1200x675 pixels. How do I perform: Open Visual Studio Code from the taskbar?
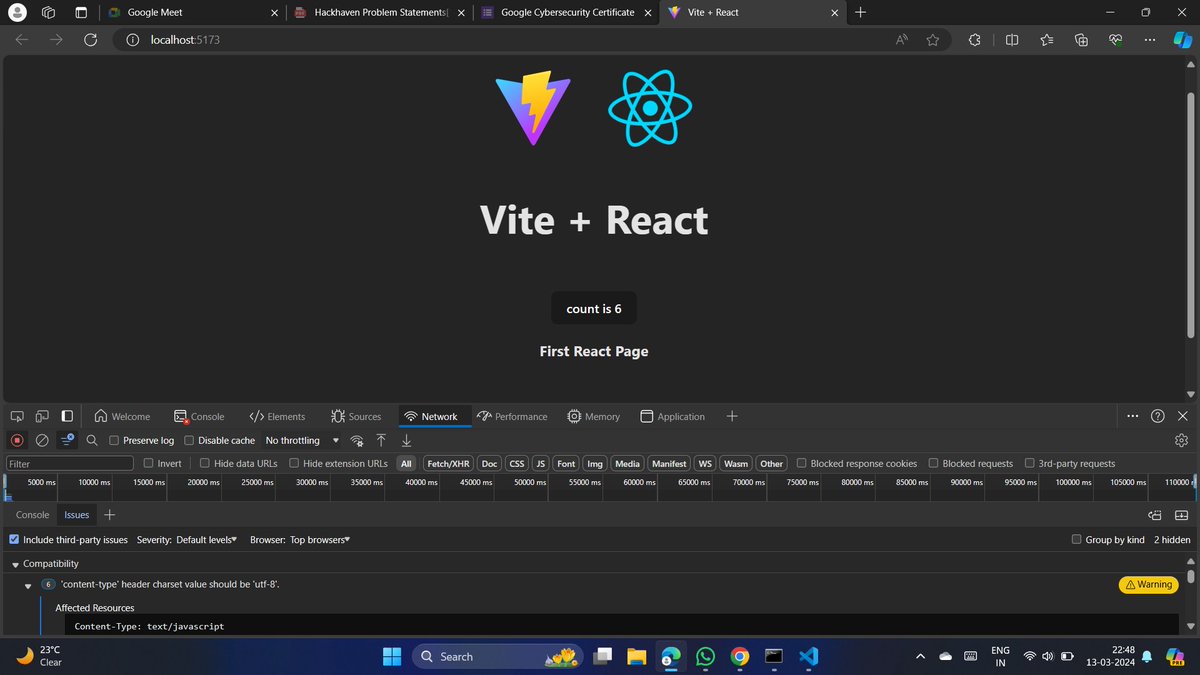[808, 657]
